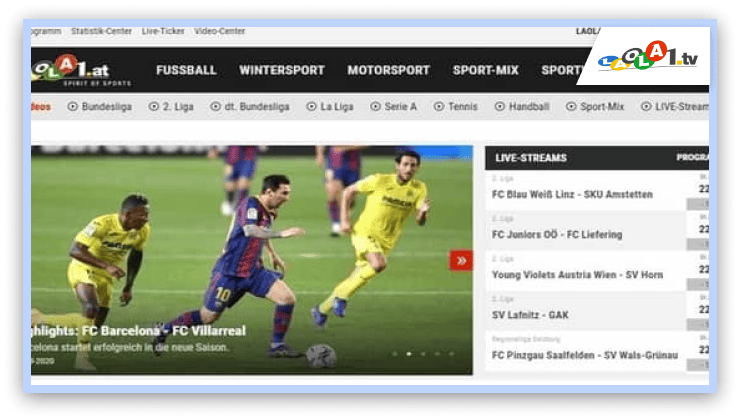
Task: Select the Serie A video category
Action: [401, 107]
